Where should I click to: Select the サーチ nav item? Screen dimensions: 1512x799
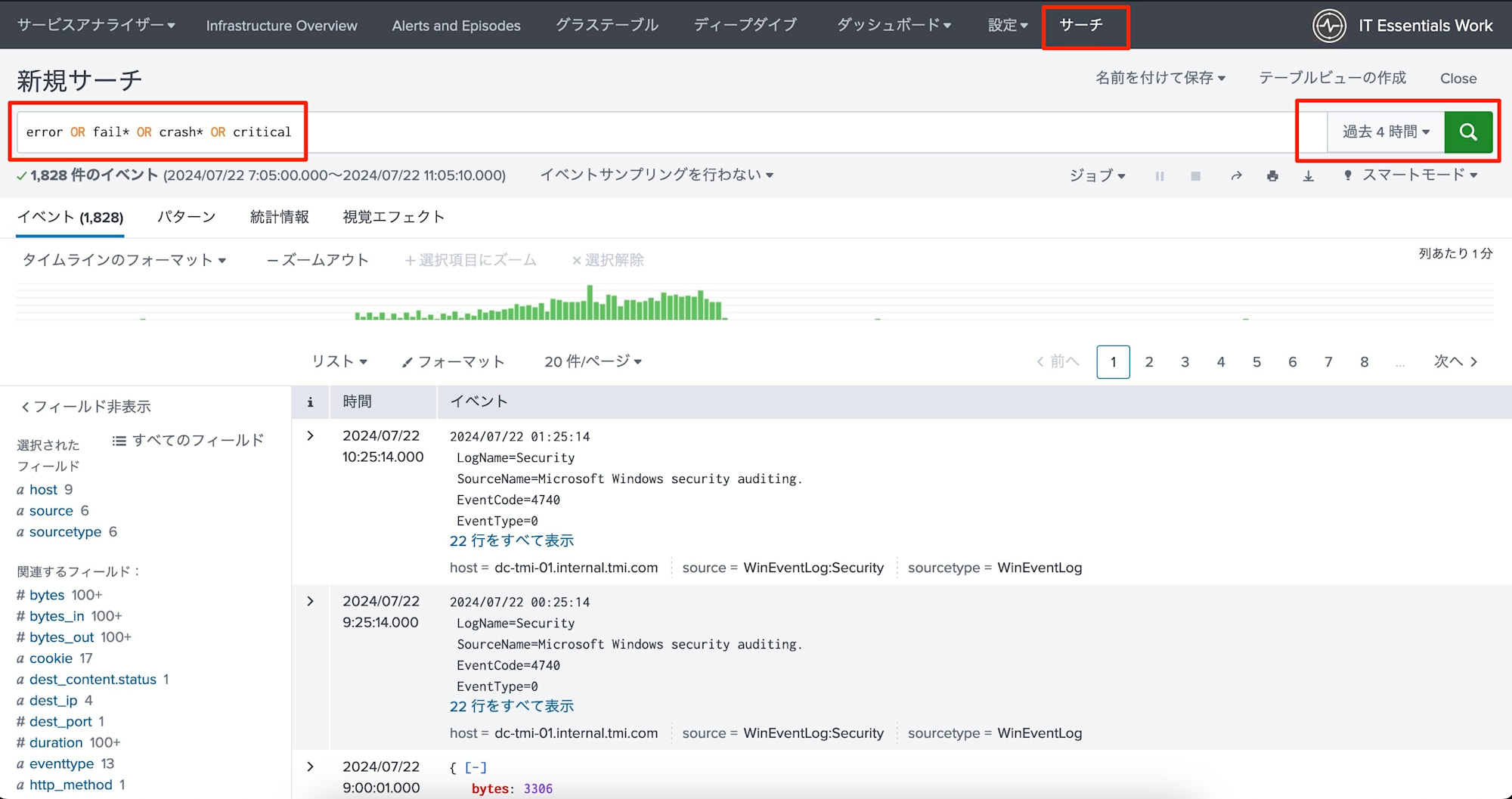pos(1081,25)
